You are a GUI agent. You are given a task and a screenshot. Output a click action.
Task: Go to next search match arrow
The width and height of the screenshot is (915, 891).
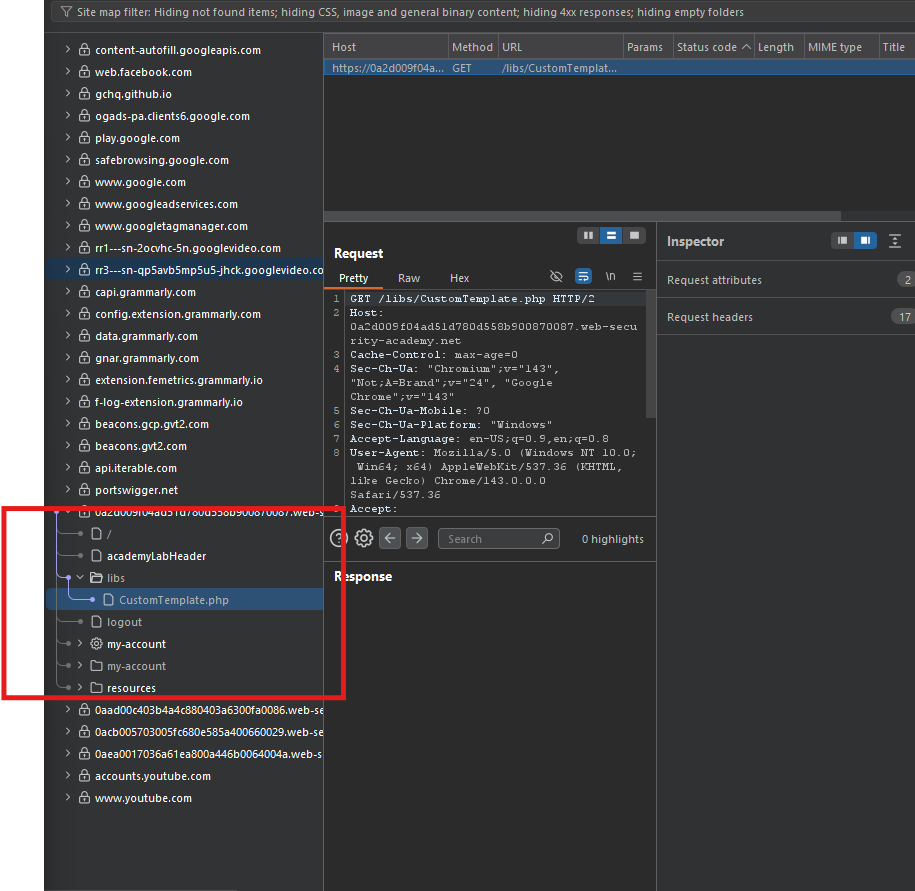pyautogui.click(x=417, y=538)
